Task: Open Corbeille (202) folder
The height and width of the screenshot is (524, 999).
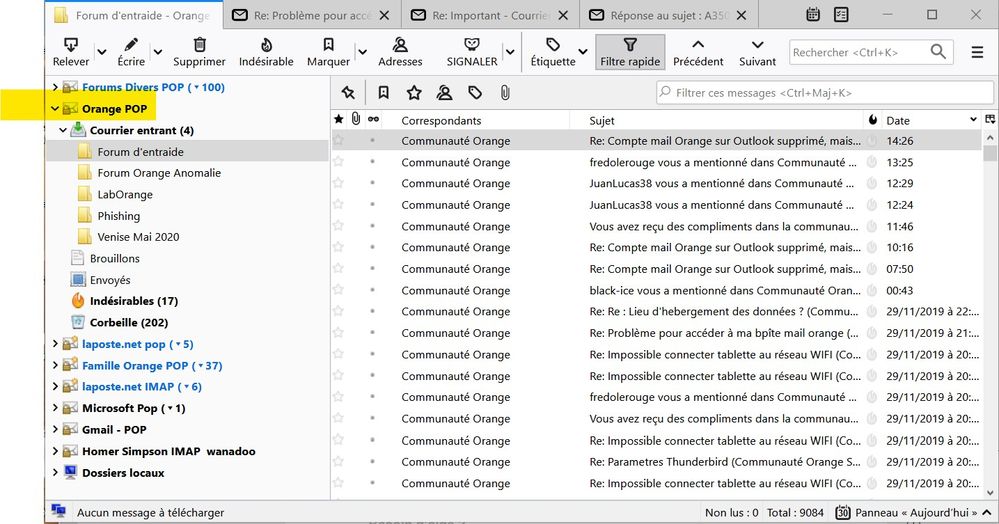Action: pos(129,323)
